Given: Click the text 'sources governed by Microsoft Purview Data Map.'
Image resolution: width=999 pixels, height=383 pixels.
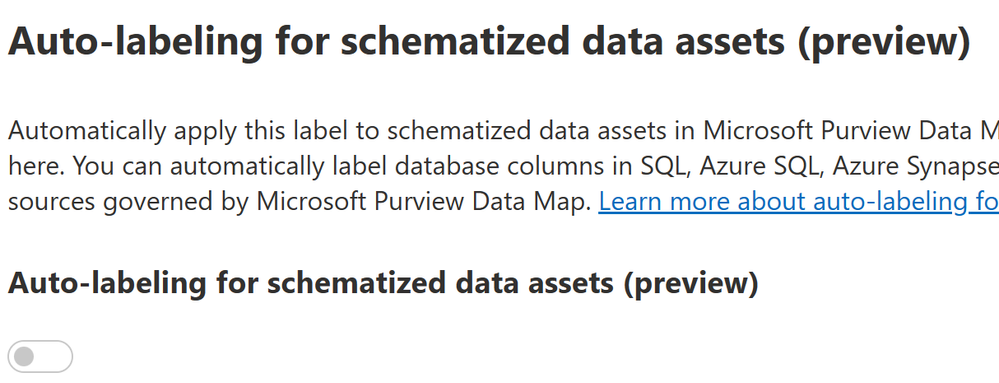Looking at the screenshot, I should tap(300, 201).
